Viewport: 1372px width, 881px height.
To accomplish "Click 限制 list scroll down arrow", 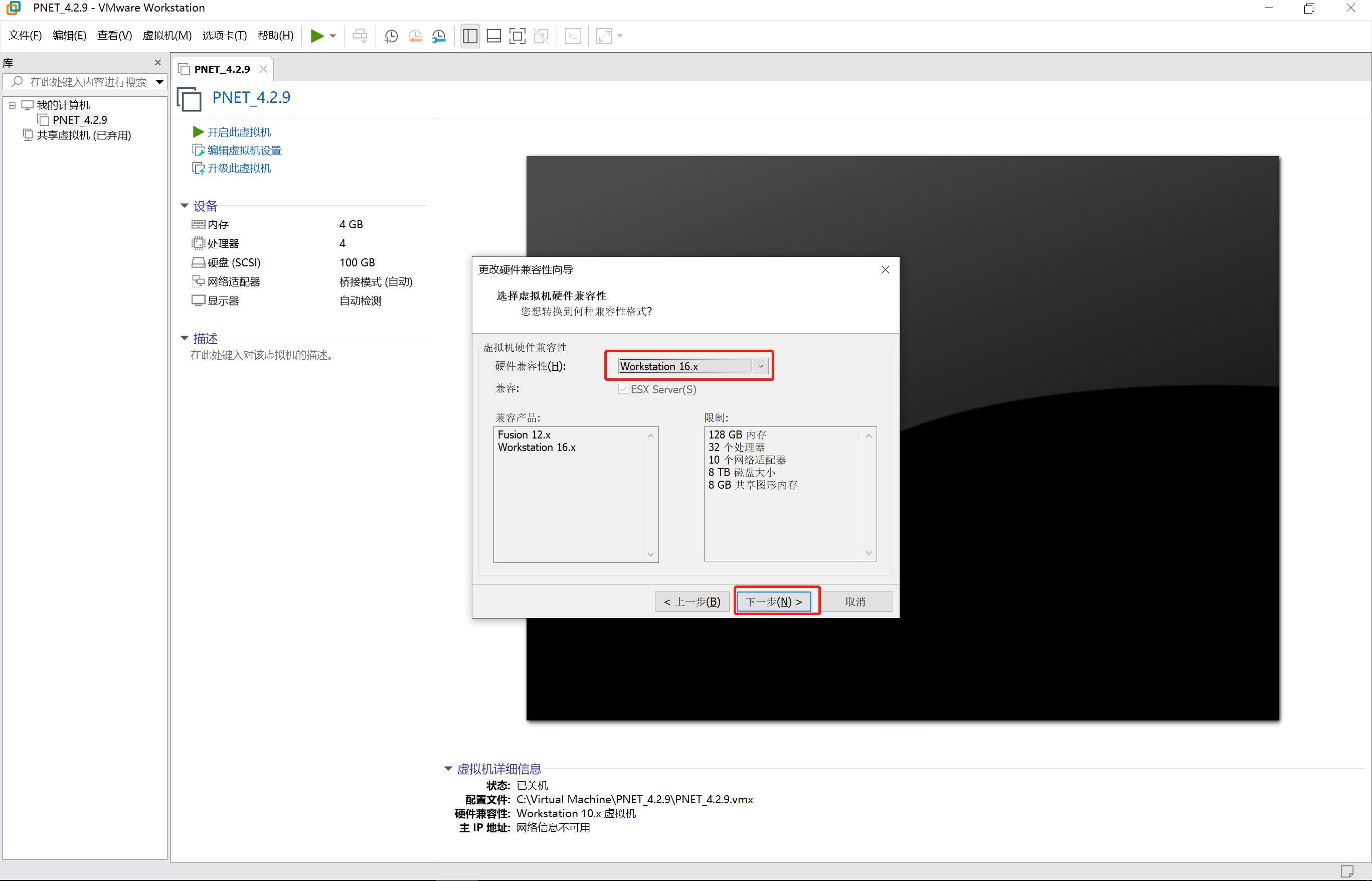I will tap(869, 552).
